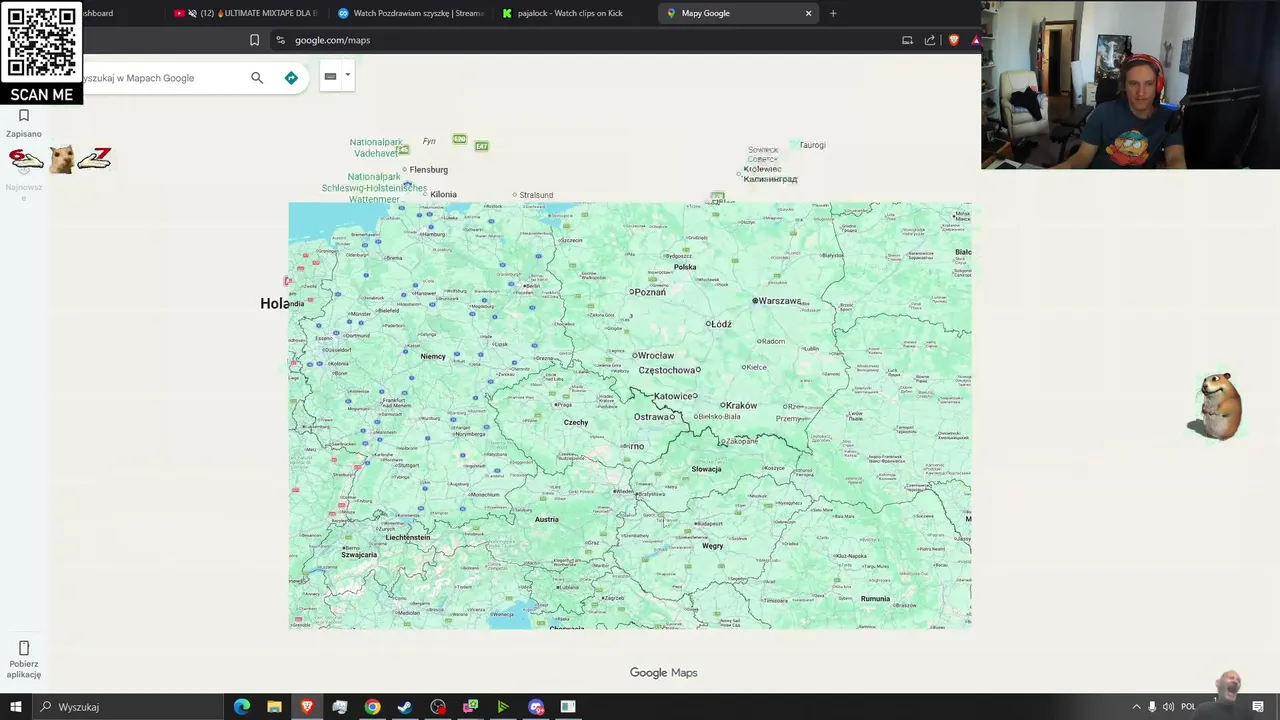Click the Łódź city label
The image size is (1280, 720).
(x=720, y=324)
